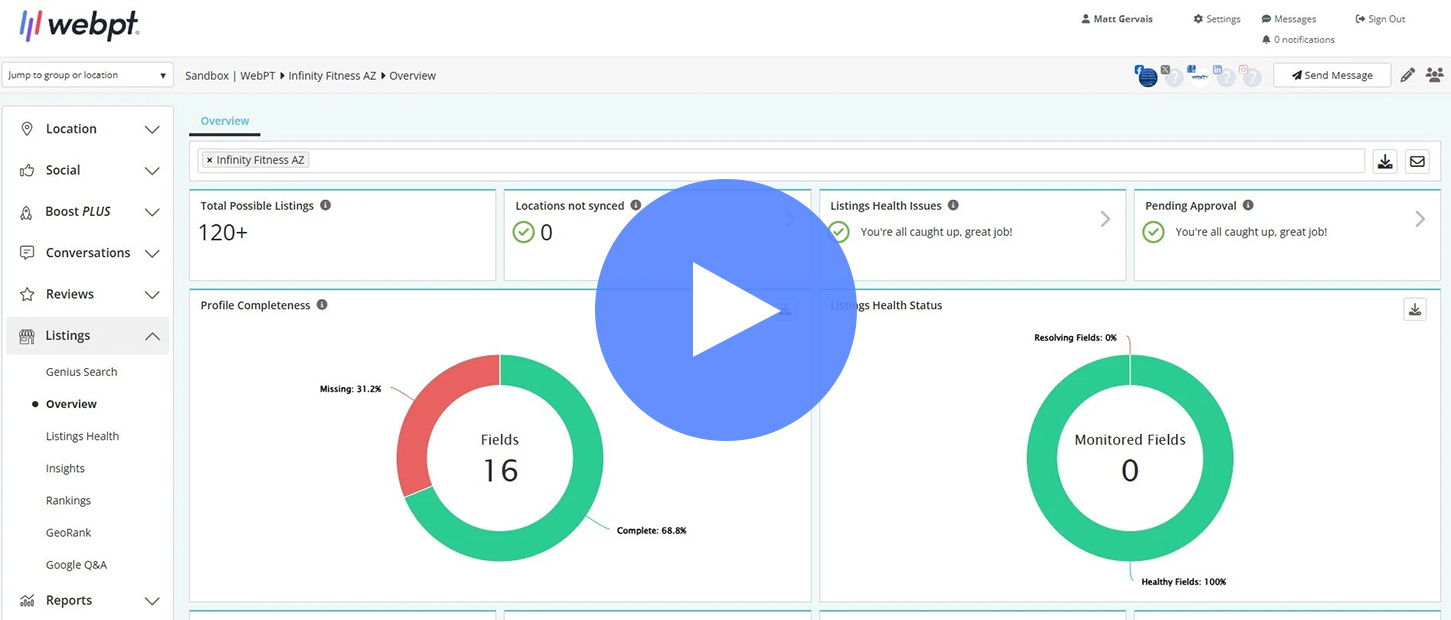Click the pencil edit icon
Image resolution: width=1451 pixels, height=620 pixels.
1407,75
